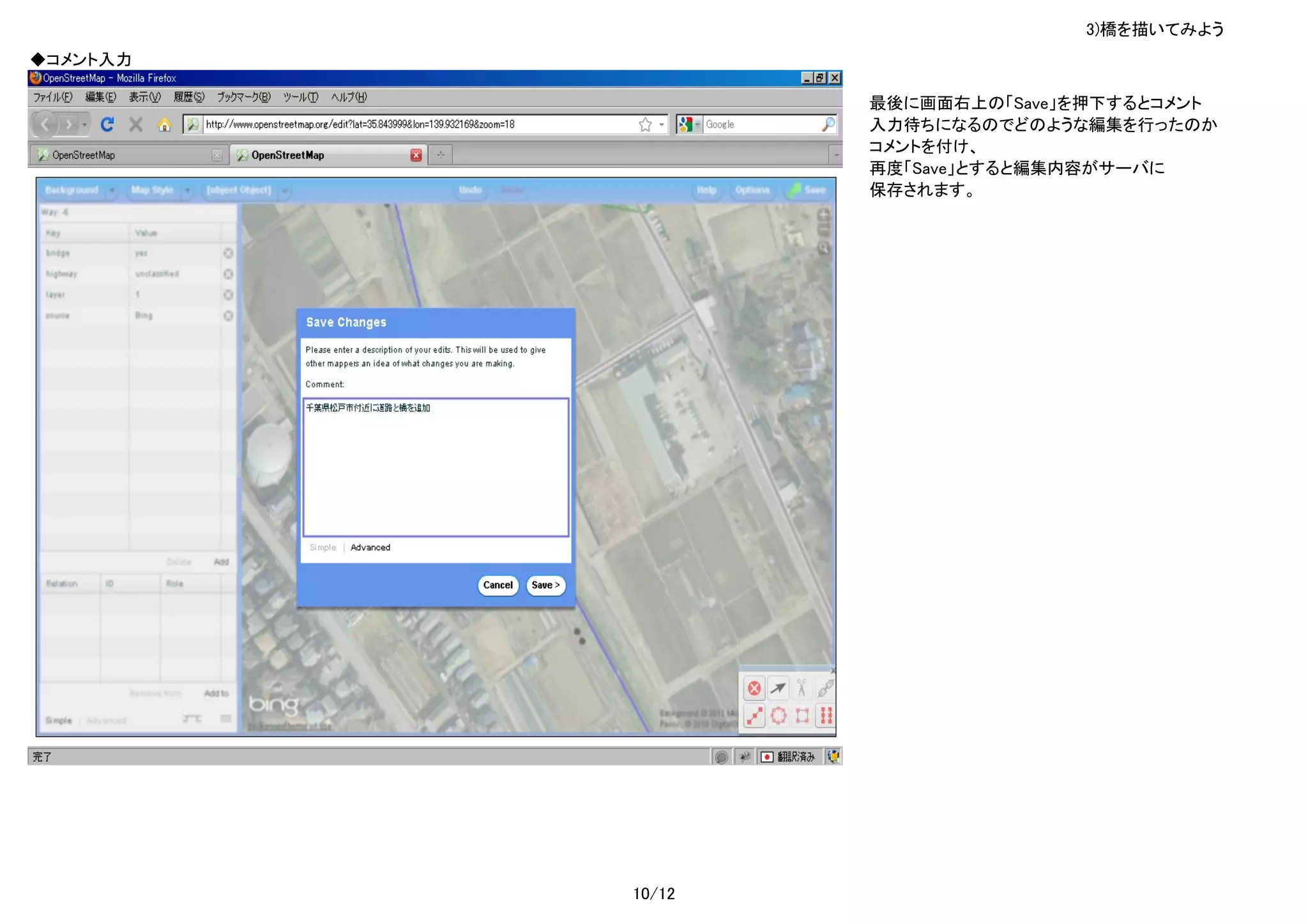Remove the bridge tag row
1308x924 pixels.
228,254
